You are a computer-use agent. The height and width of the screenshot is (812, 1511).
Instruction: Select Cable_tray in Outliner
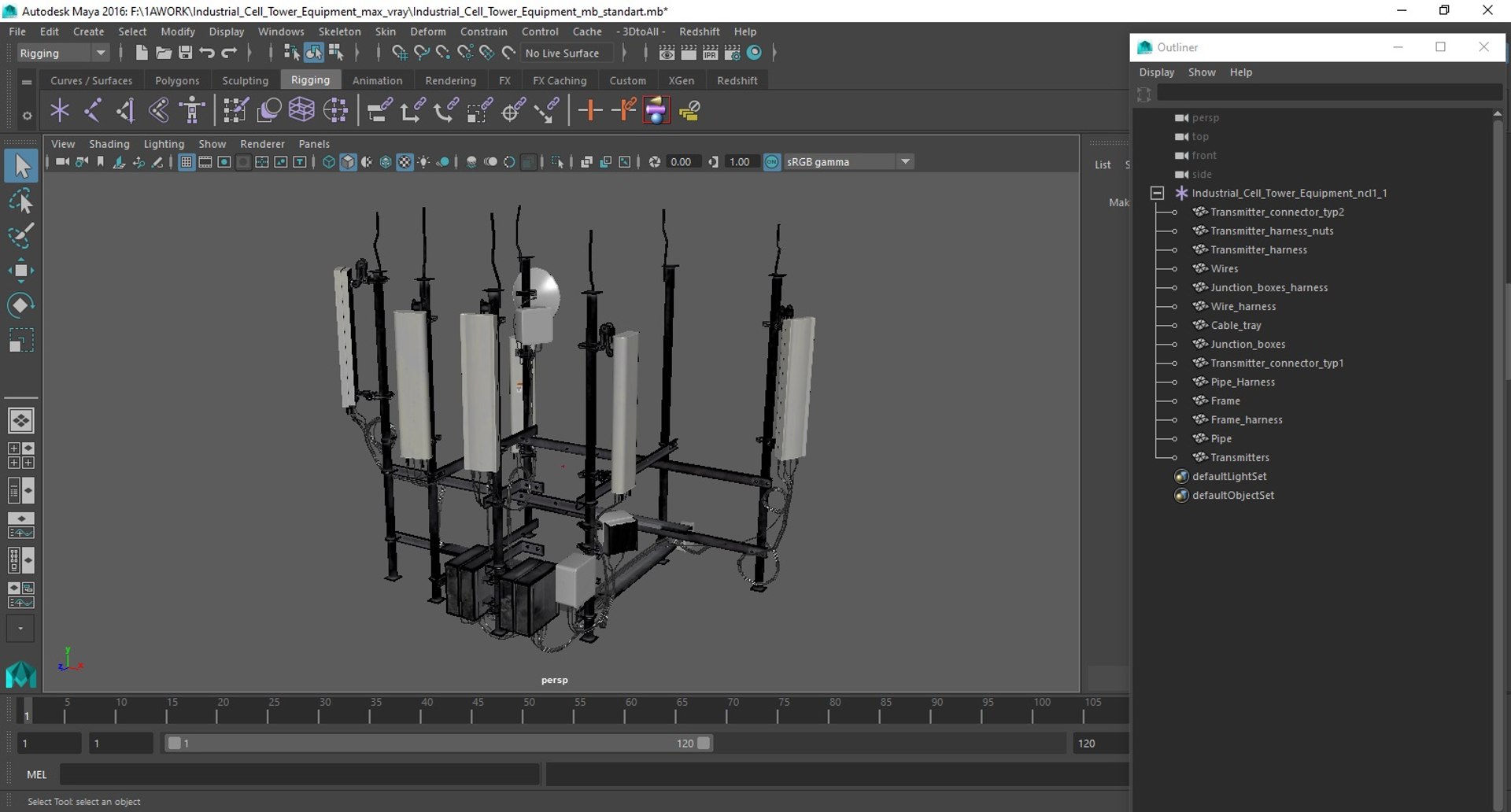pos(1236,325)
